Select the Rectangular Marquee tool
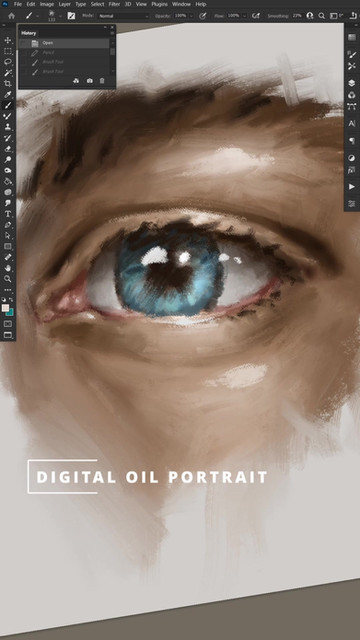Screen dimensions: 360x640 point(7,51)
